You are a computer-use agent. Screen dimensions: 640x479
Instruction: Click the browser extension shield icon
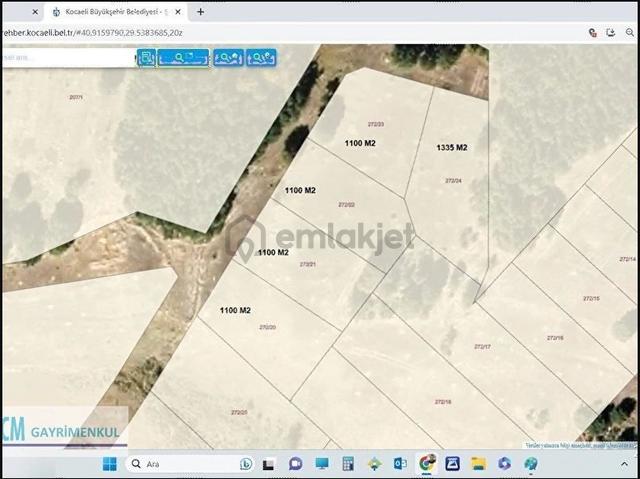click(593, 33)
